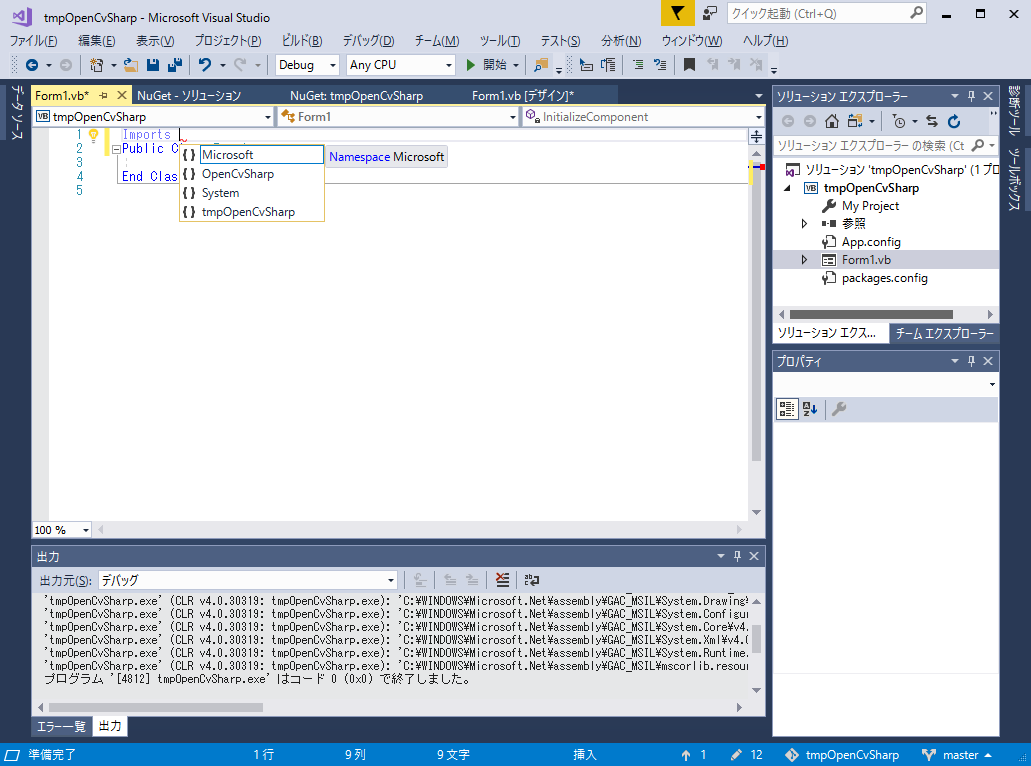Click the feedback icon beside Quick Launch

tap(710, 13)
